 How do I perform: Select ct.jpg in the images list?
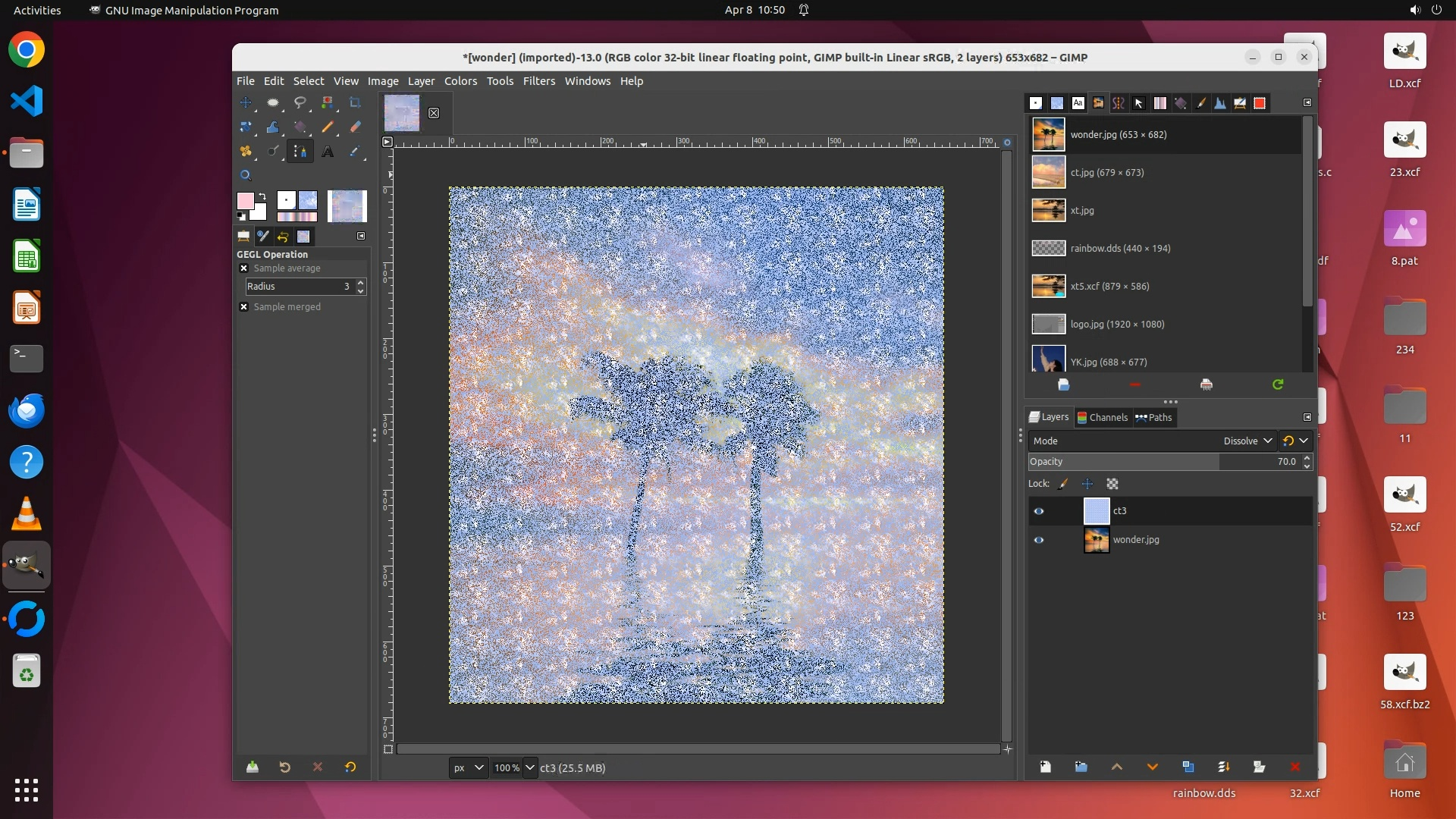pos(1107,173)
